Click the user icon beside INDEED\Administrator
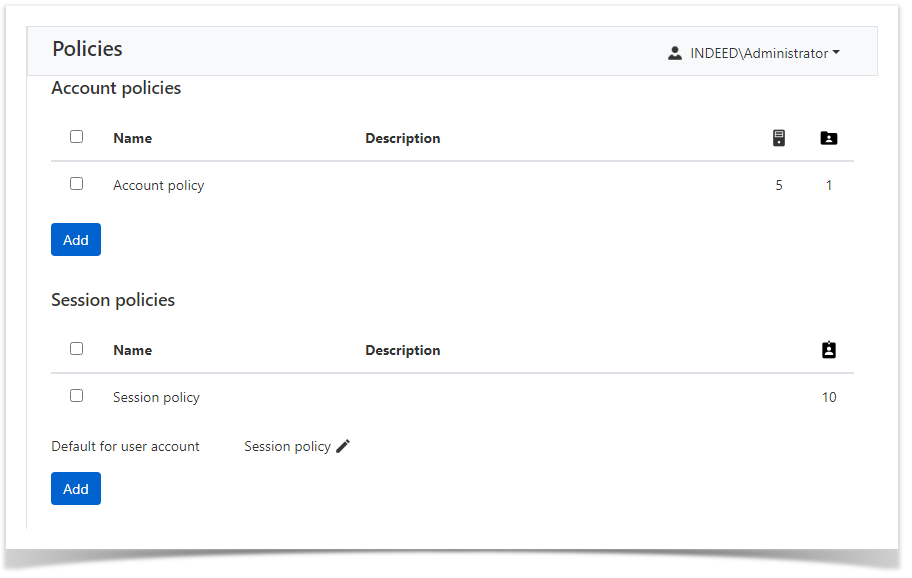Screen dimensions: 912x578 (x=675, y=53)
